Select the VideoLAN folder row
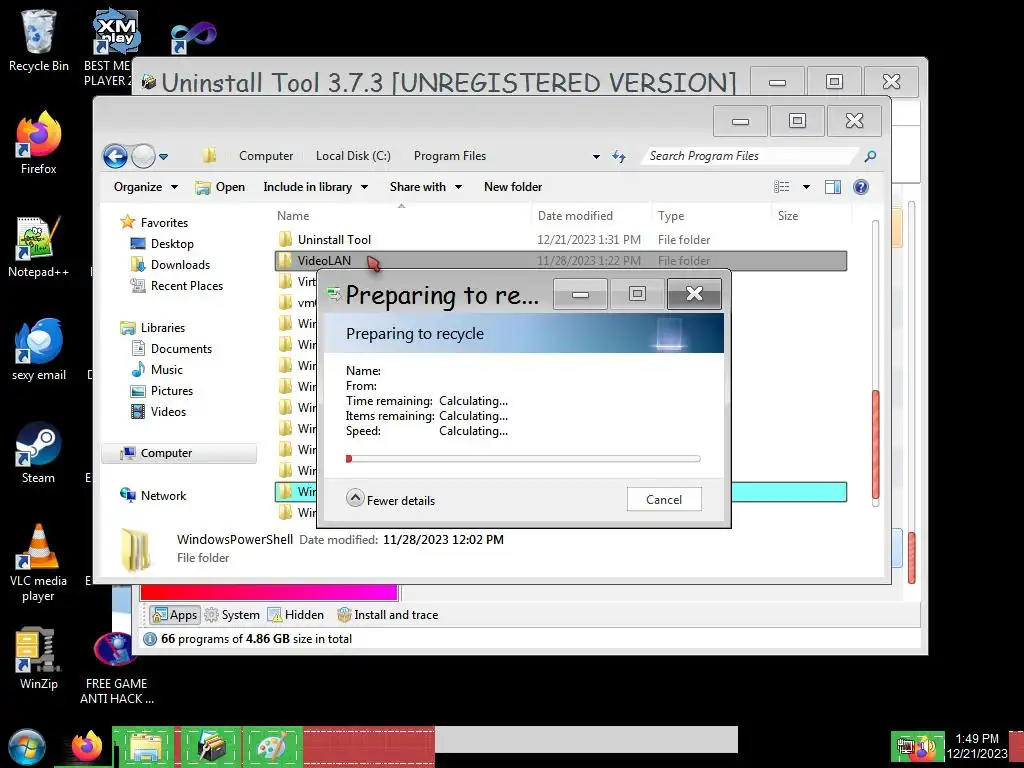Image resolution: width=1024 pixels, height=768 pixels. [x=560, y=261]
